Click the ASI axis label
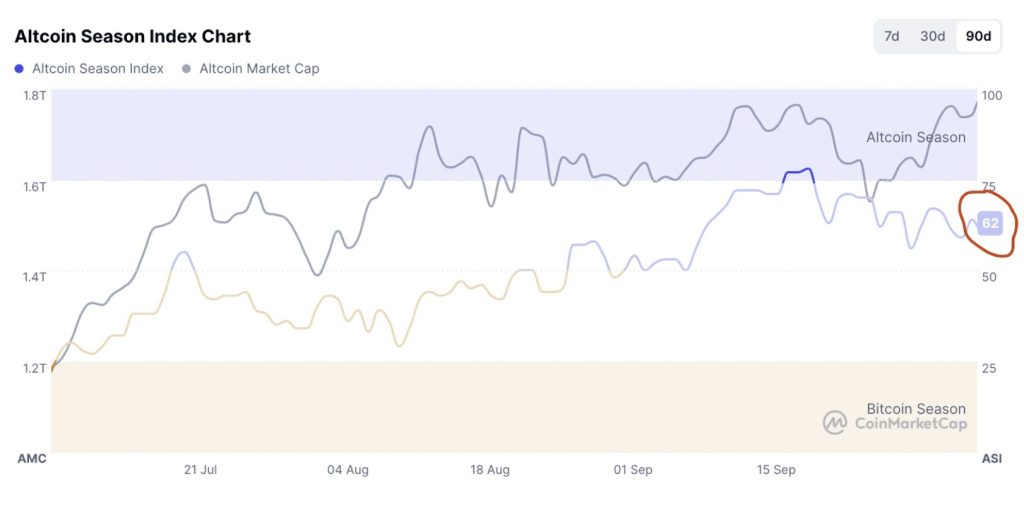 [x=991, y=459]
